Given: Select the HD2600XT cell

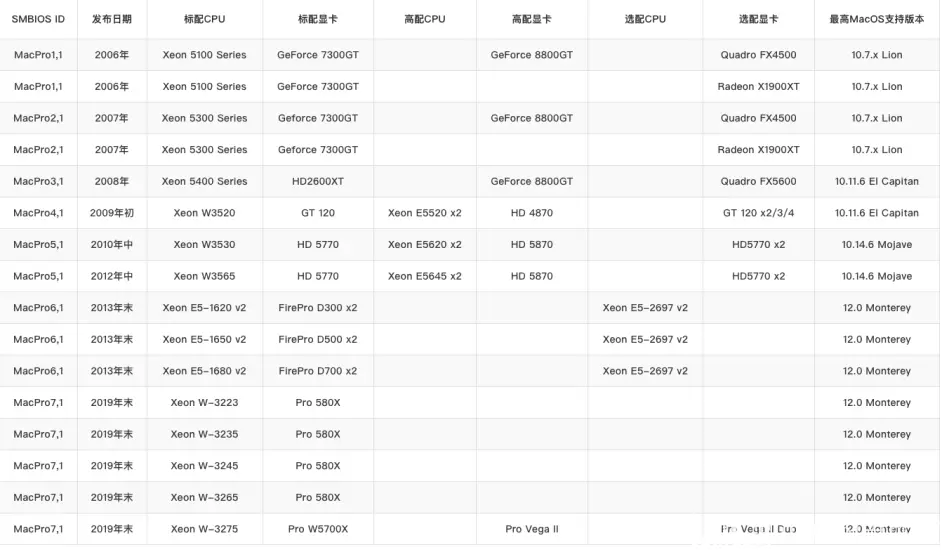Looking at the screenshot, I should 318,182.
